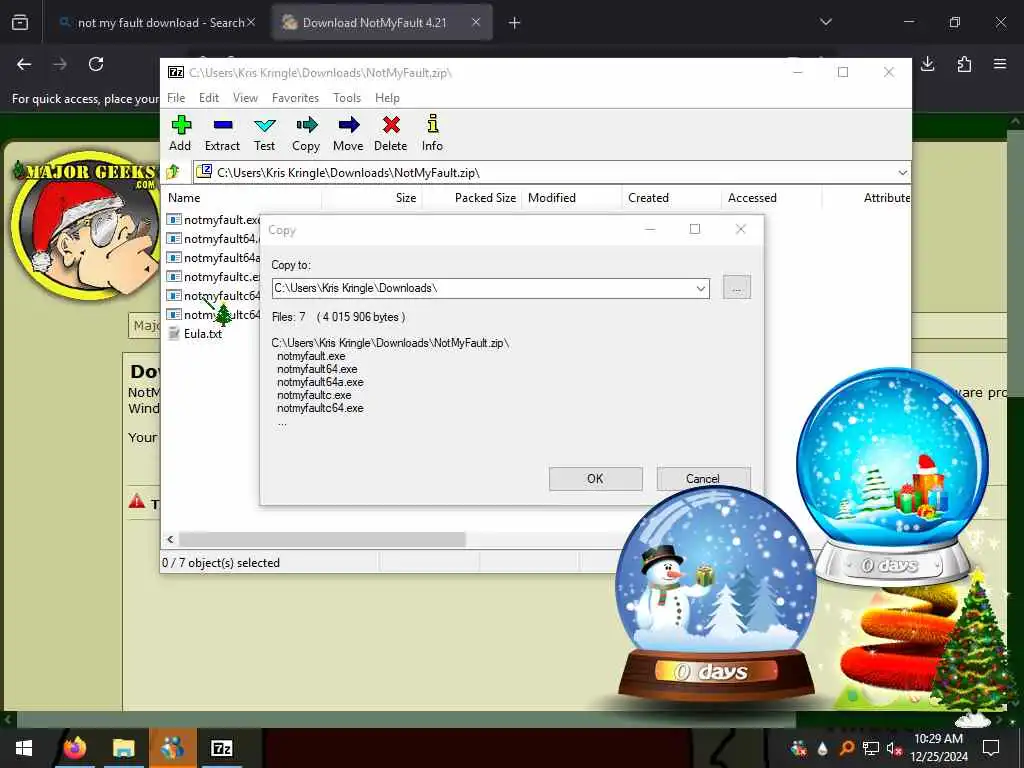This screenshot has width=1024, height=768.
Task: Click the red Delete toolbar icon
Action: click(x=391, y=133)
